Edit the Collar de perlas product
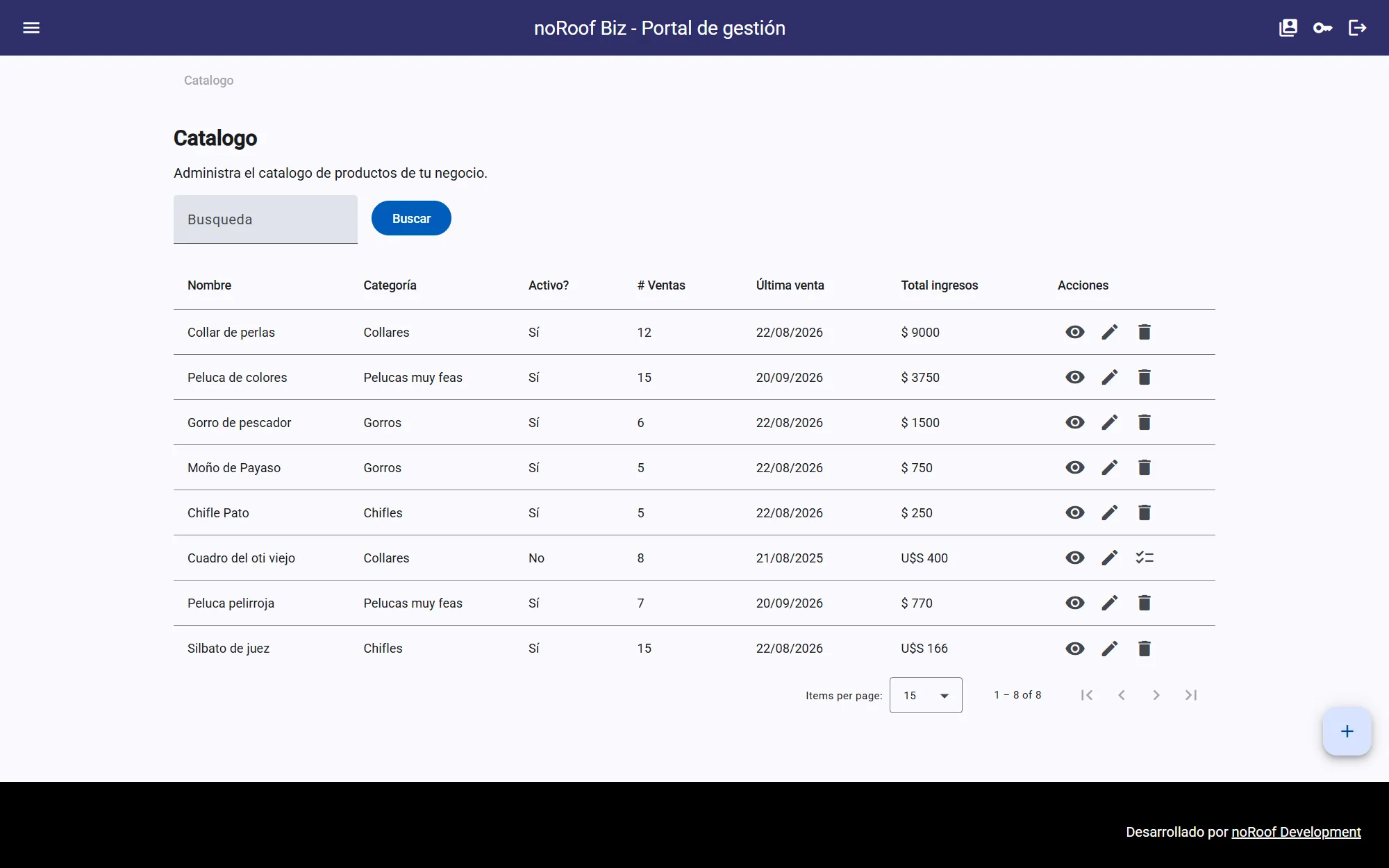Viewport: 1389px width, 868px height. [1110, 332]
